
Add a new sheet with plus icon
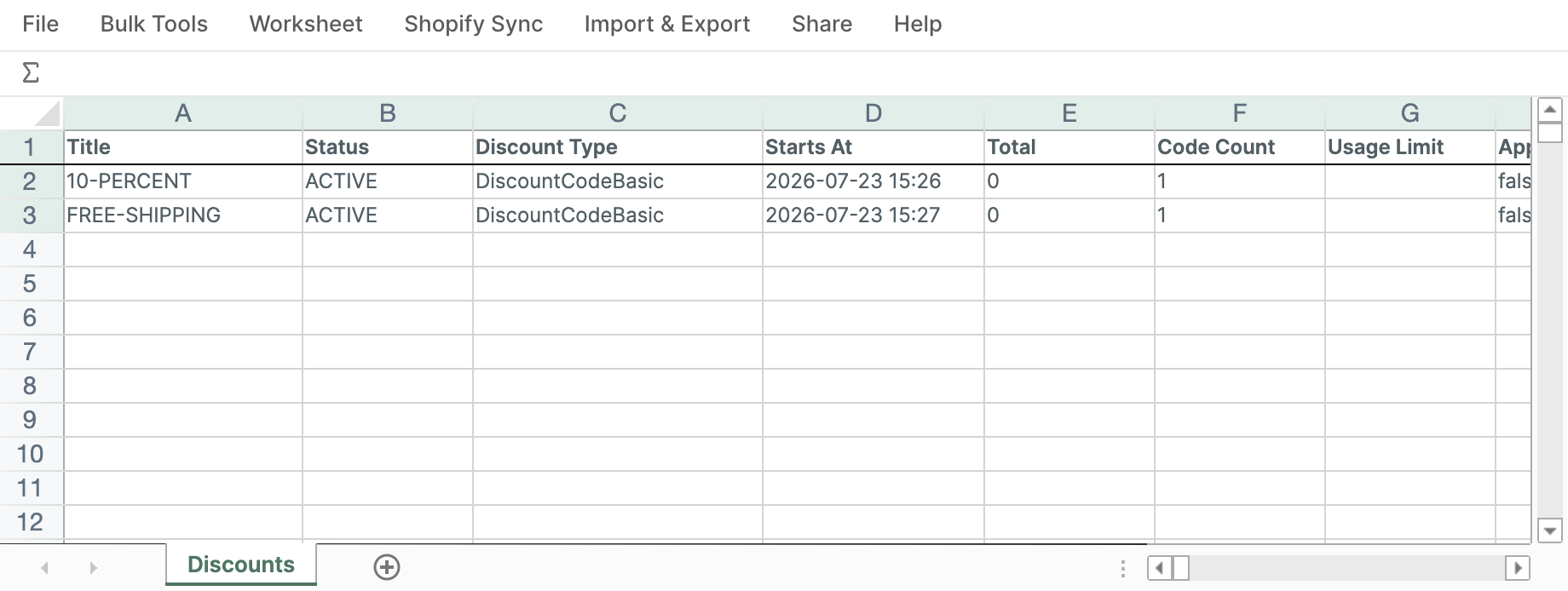387,566
